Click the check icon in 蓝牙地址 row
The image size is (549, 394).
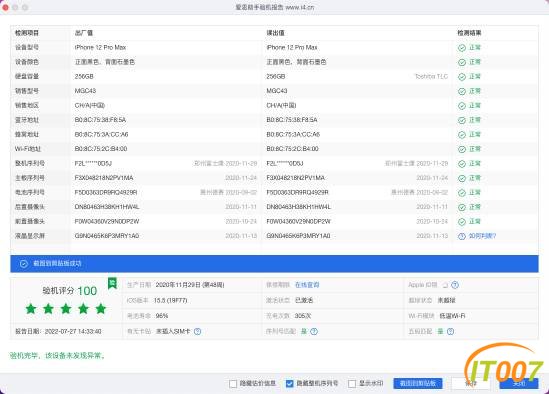click(462, 120)
